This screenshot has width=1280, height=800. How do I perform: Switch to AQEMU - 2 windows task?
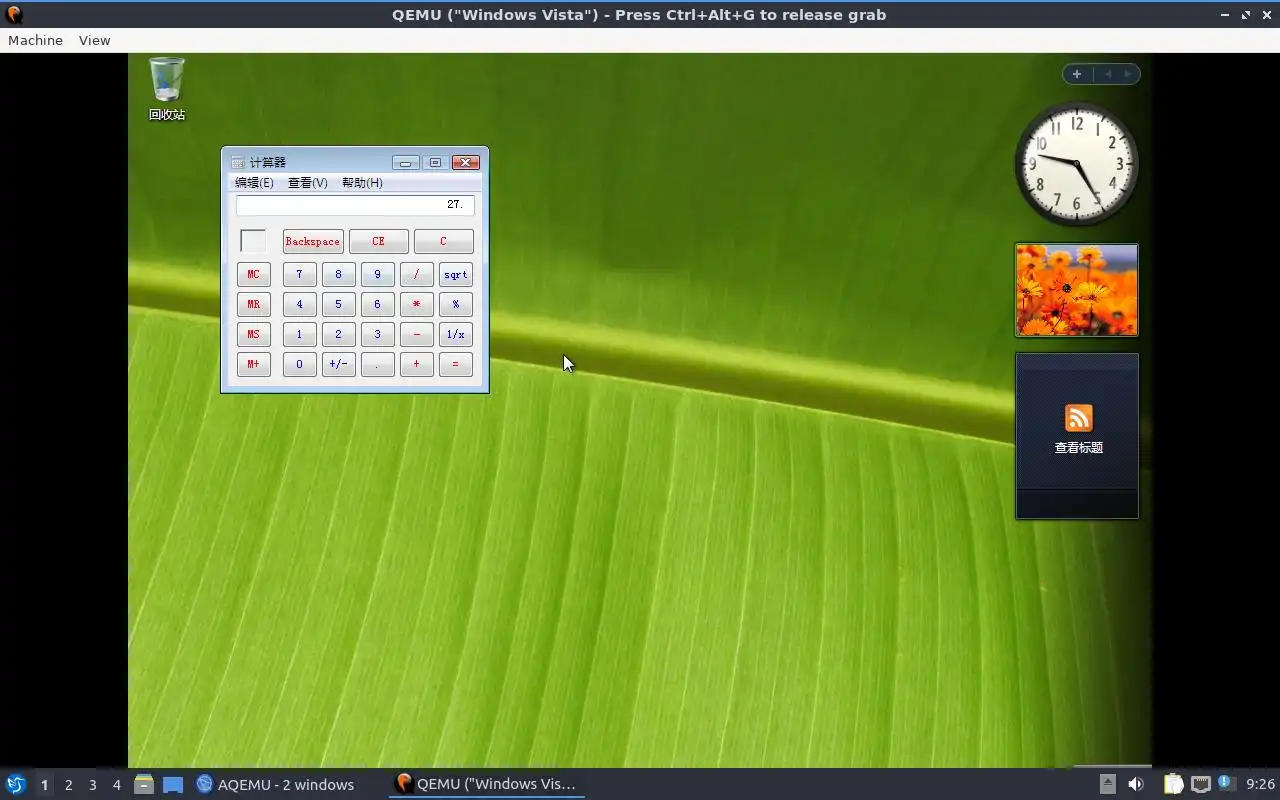pos(275,784)
